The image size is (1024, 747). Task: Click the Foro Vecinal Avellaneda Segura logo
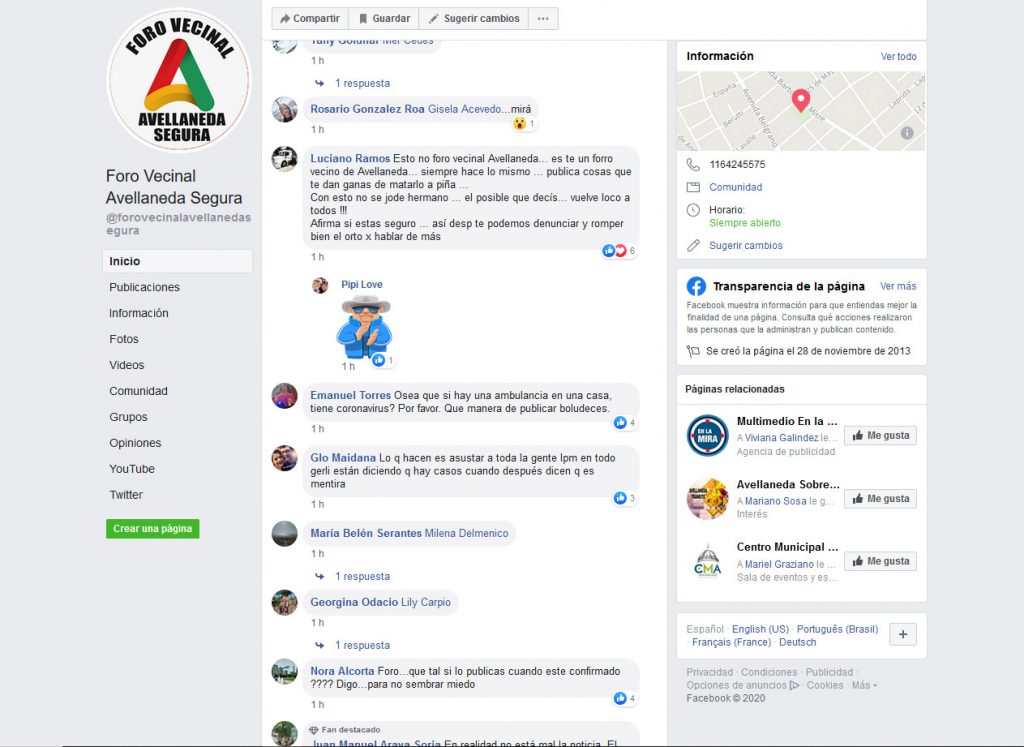click(179, 80)
